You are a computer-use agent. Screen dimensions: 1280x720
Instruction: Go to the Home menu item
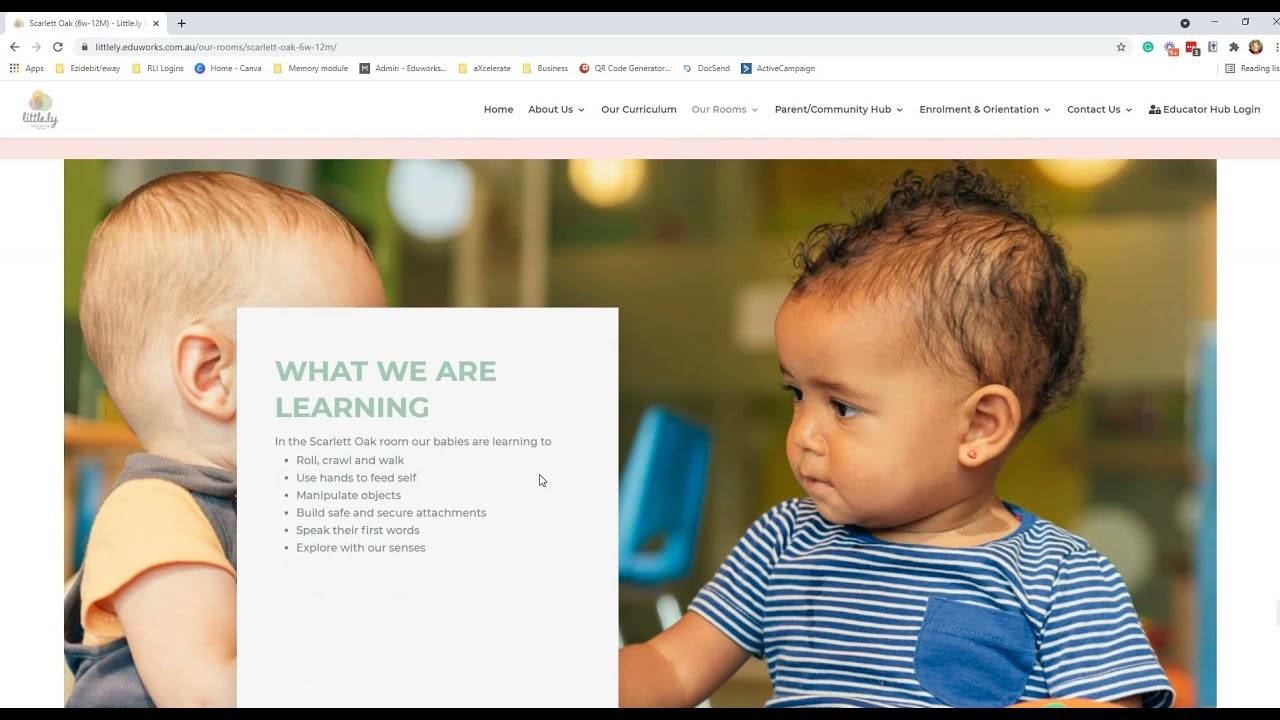pyautogui.click(x=498, y=109)
